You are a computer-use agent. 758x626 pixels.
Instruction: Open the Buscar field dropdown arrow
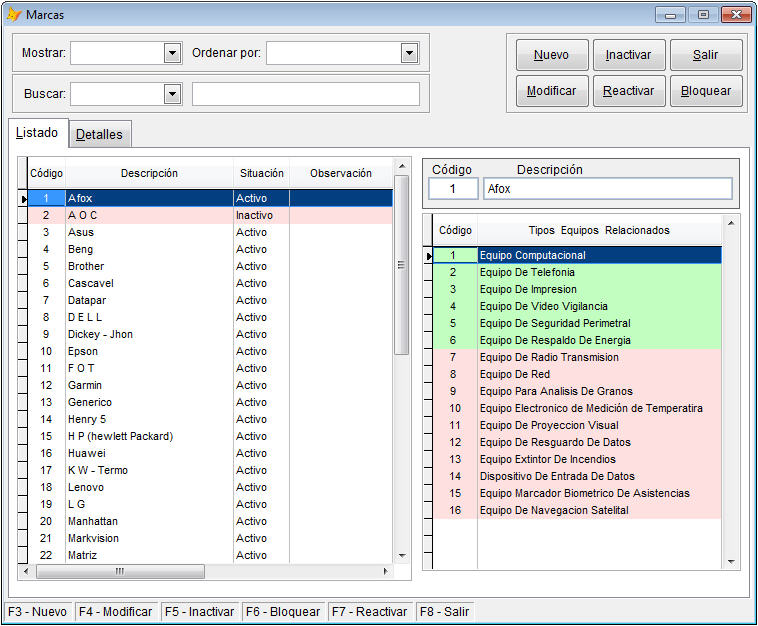tap(172, 94)
